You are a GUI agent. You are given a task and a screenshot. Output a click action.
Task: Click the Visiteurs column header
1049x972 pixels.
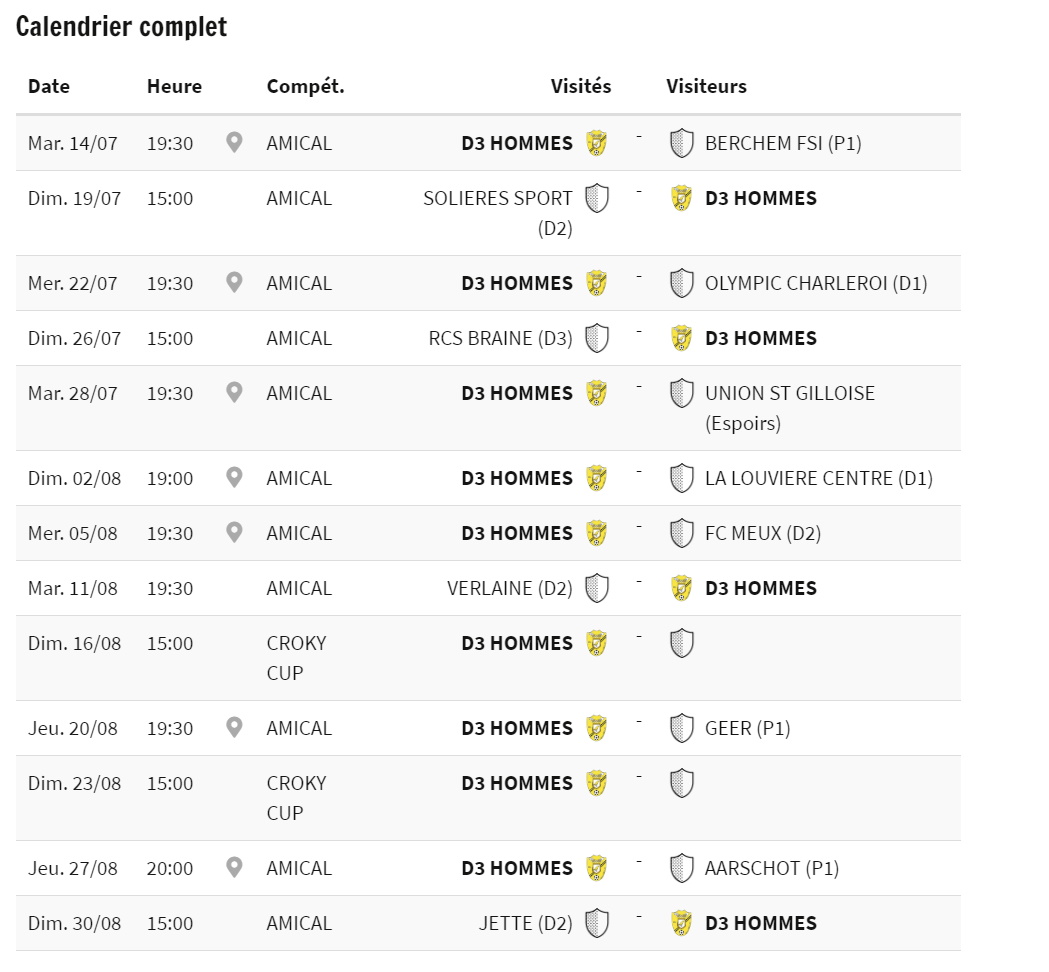pos(706,86)
